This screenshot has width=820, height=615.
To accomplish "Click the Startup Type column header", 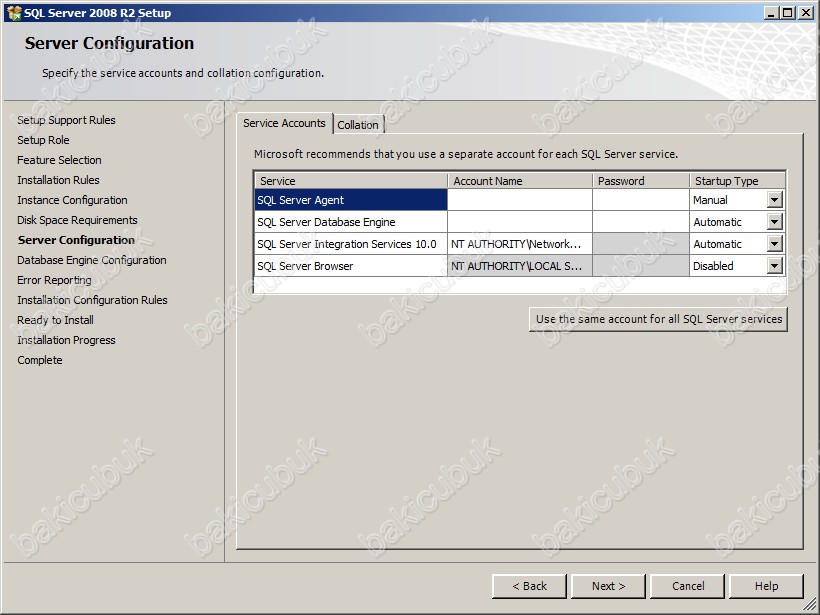I will [737, 181].
